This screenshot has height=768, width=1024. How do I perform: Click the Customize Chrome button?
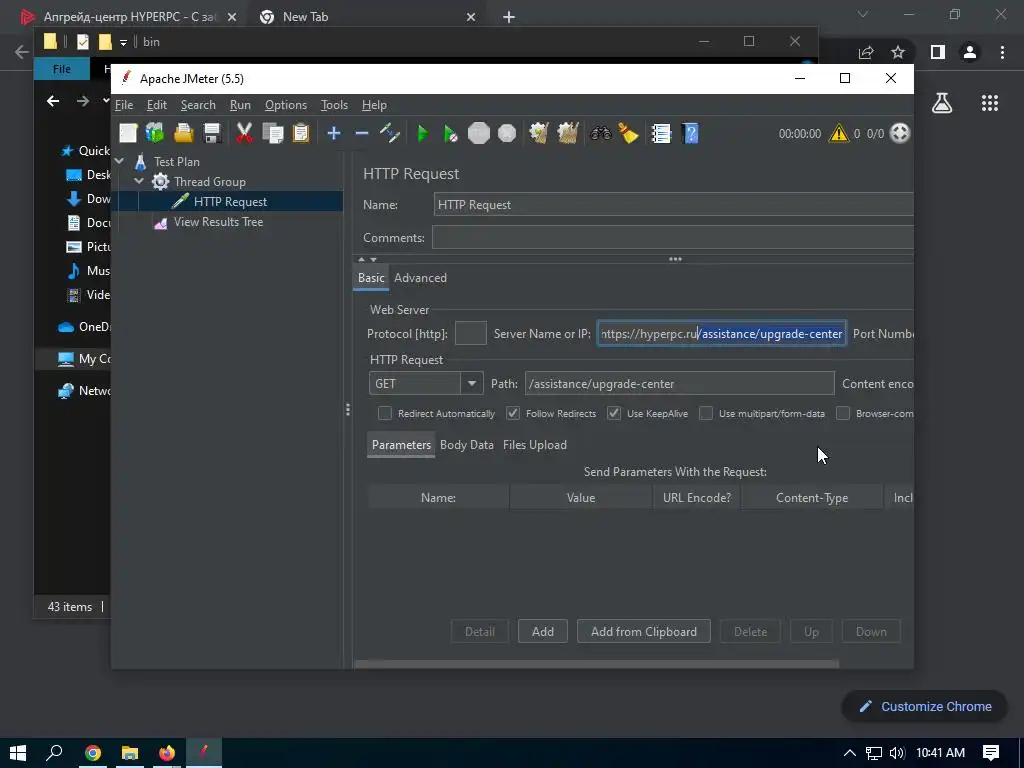coord(925,707)
